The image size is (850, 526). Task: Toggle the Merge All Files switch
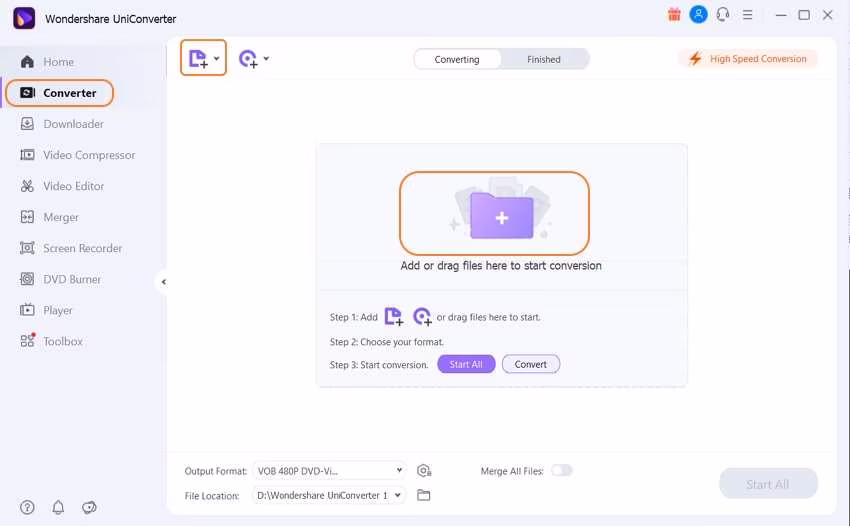tap(562, 470)
